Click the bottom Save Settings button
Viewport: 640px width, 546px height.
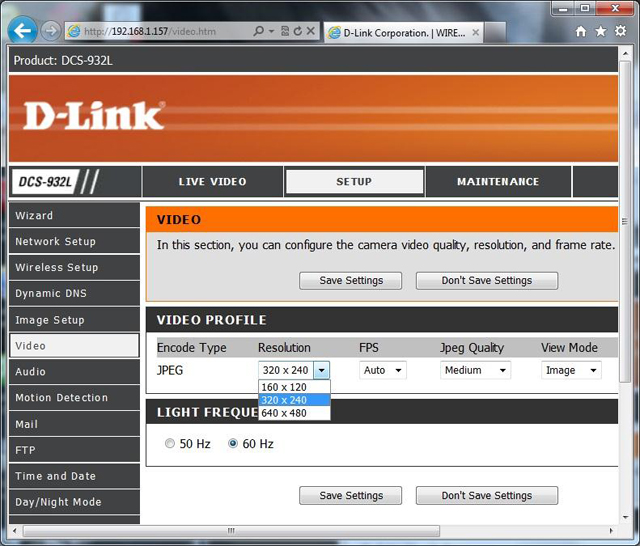click(351, 495)
